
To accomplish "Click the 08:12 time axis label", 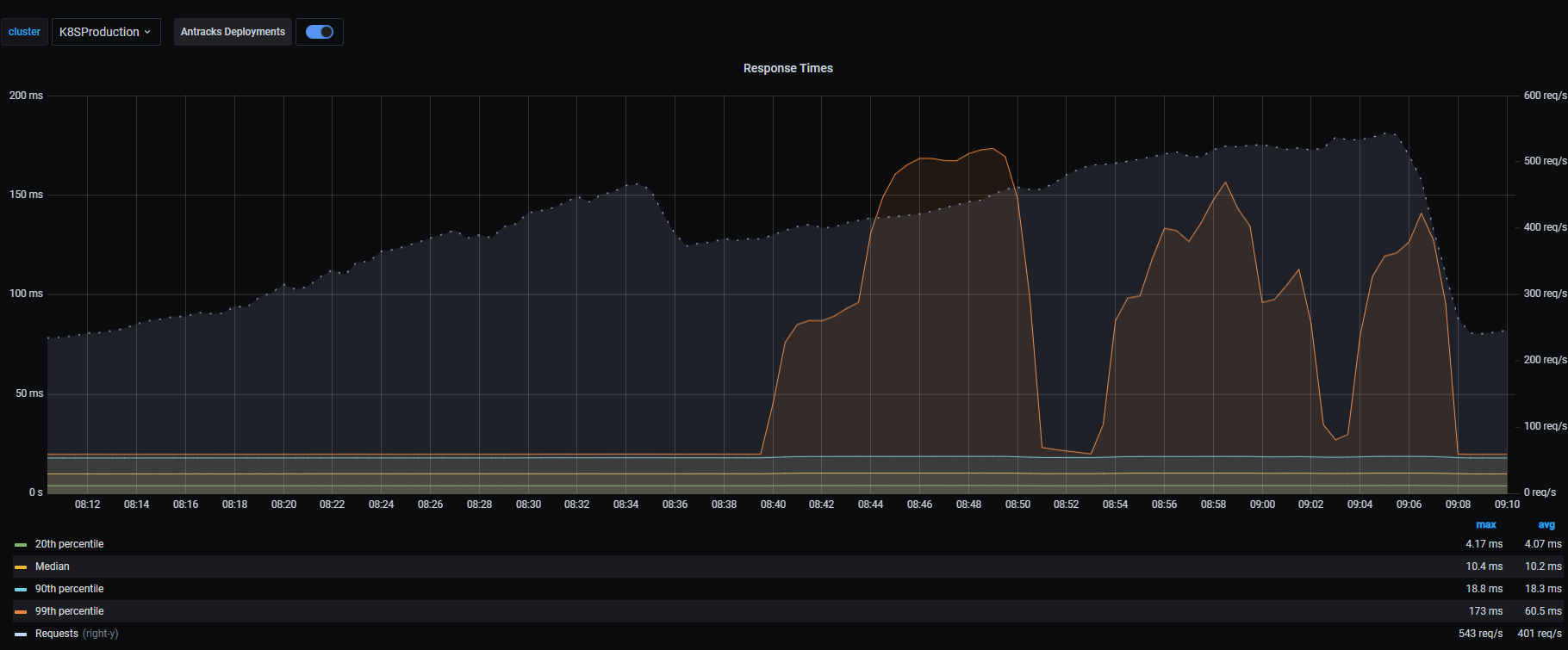I will [88, 505].
